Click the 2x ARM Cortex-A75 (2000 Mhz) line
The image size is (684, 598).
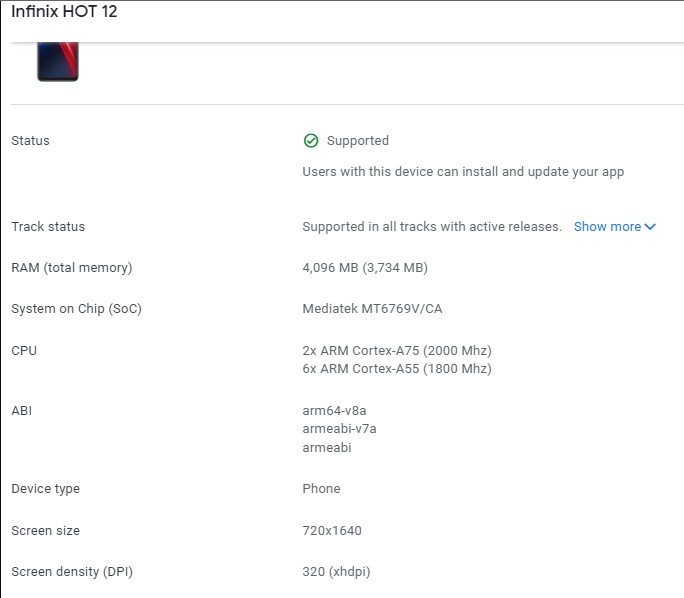(x=397, y=351)
